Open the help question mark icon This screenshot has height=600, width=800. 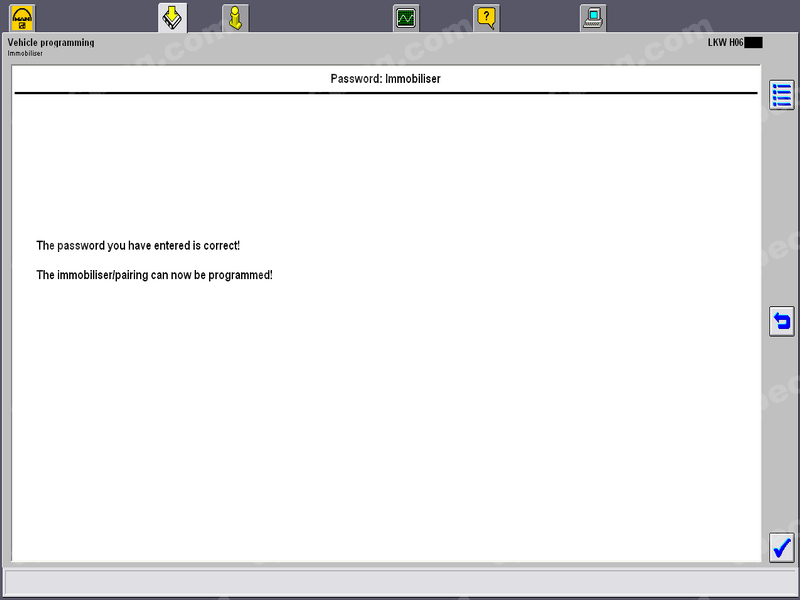coord(486,17)
